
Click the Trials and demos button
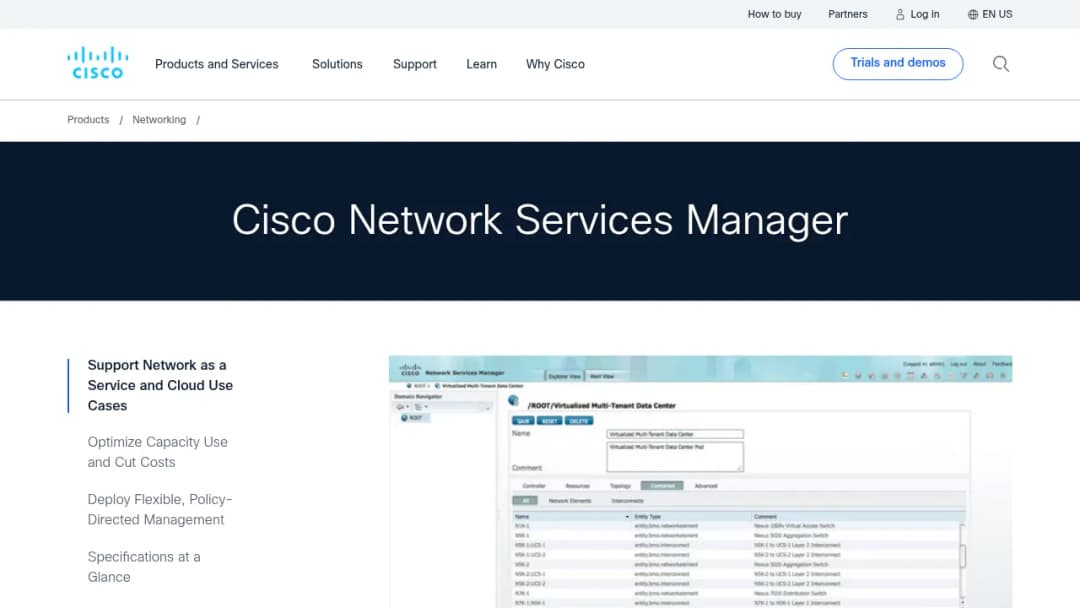coord(897,63)
